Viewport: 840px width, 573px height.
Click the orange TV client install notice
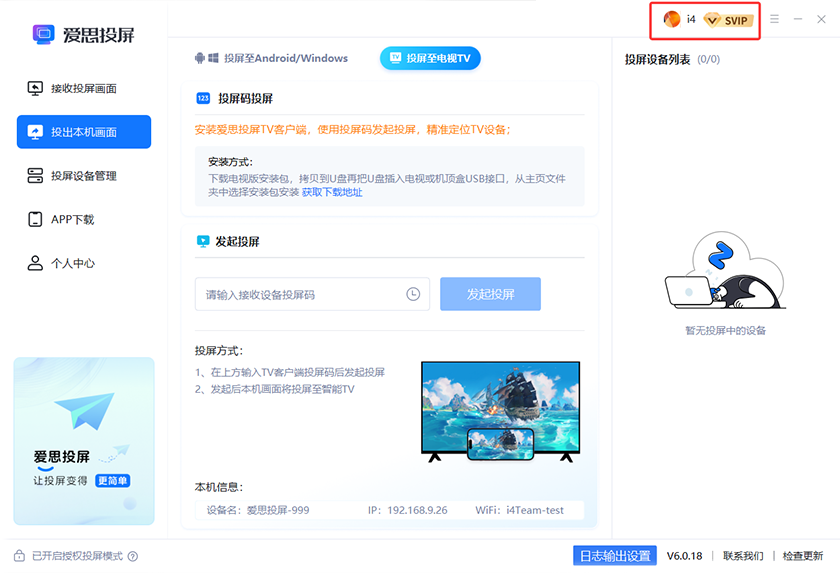click(x=352, y=130)
